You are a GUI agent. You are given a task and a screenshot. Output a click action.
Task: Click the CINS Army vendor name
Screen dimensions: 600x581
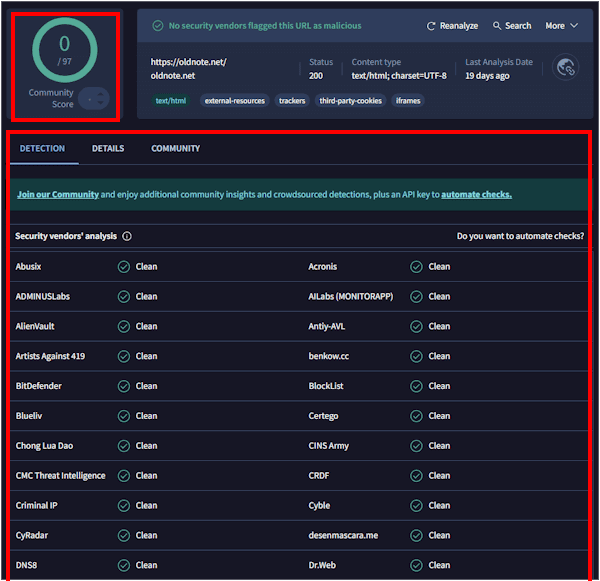tap(329, 446)
